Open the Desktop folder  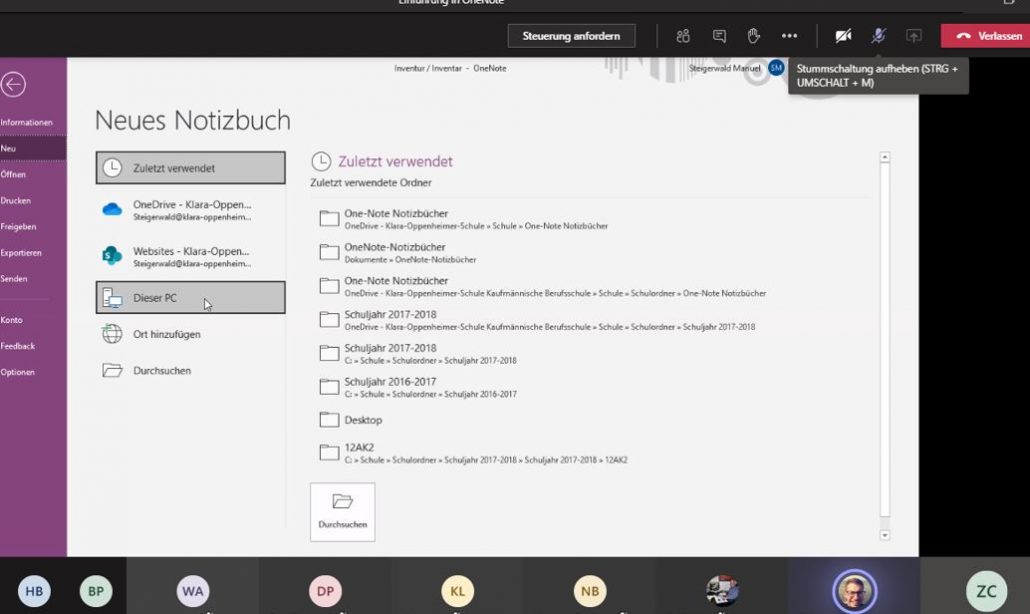(591, 420)
